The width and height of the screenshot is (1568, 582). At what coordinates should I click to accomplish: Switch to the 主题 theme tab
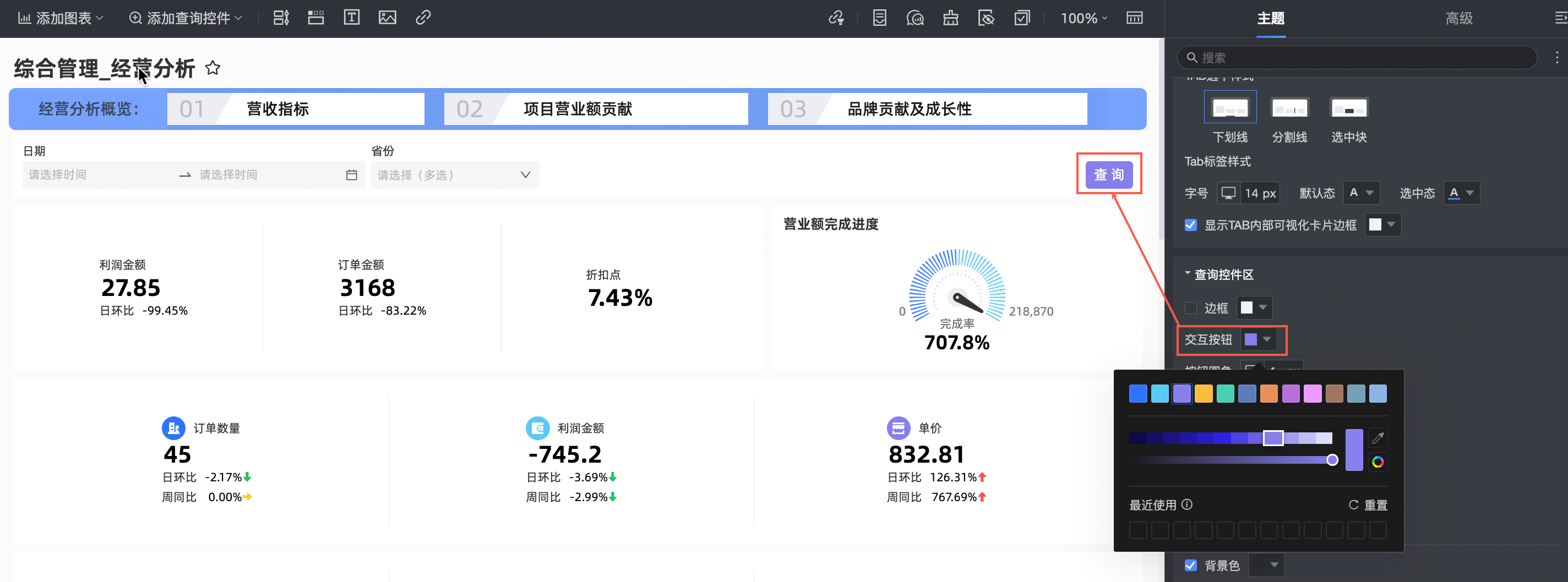coord(1270,19)
